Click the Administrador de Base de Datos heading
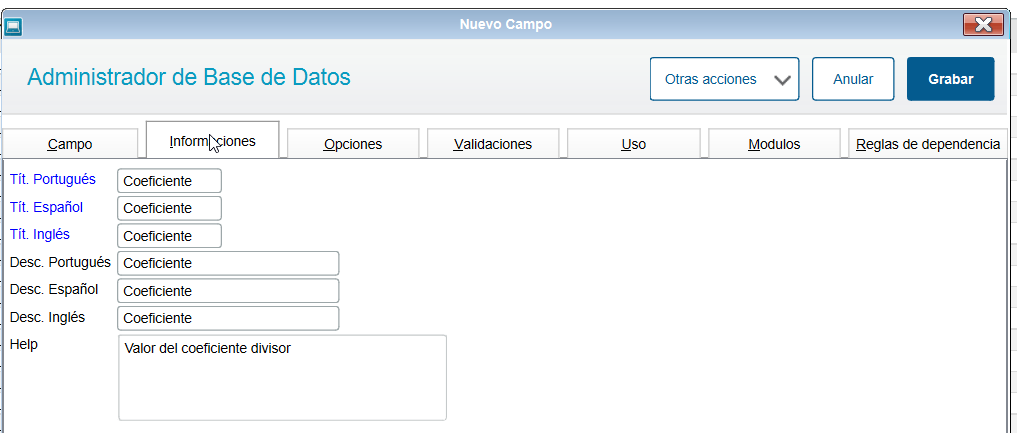The height and width of the screenshot is (433, 1017). click(x=189, y=77)
